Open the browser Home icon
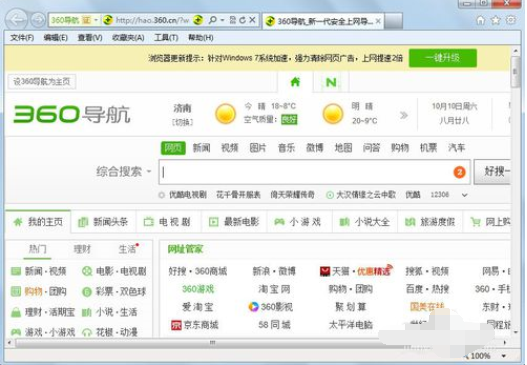This screenshot has width=527, height=365. coord(481,21)
